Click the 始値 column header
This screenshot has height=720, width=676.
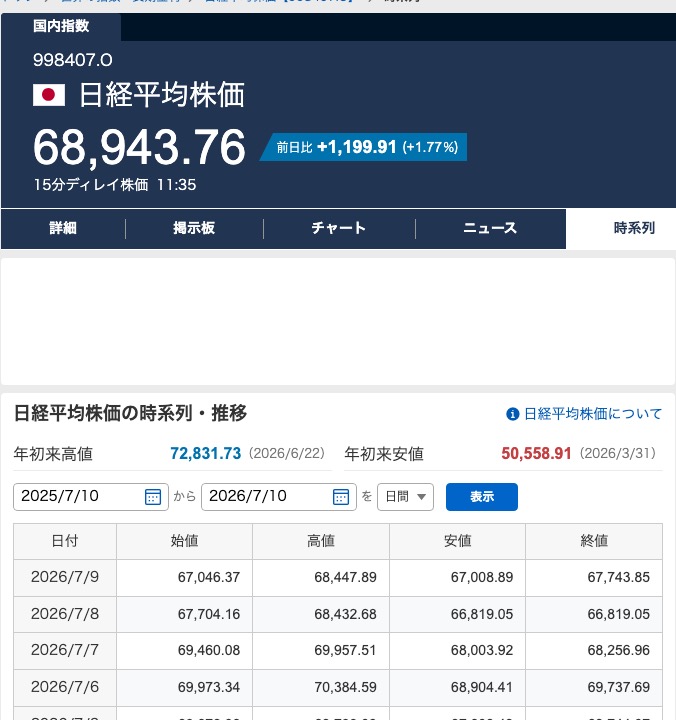(184, 541)
